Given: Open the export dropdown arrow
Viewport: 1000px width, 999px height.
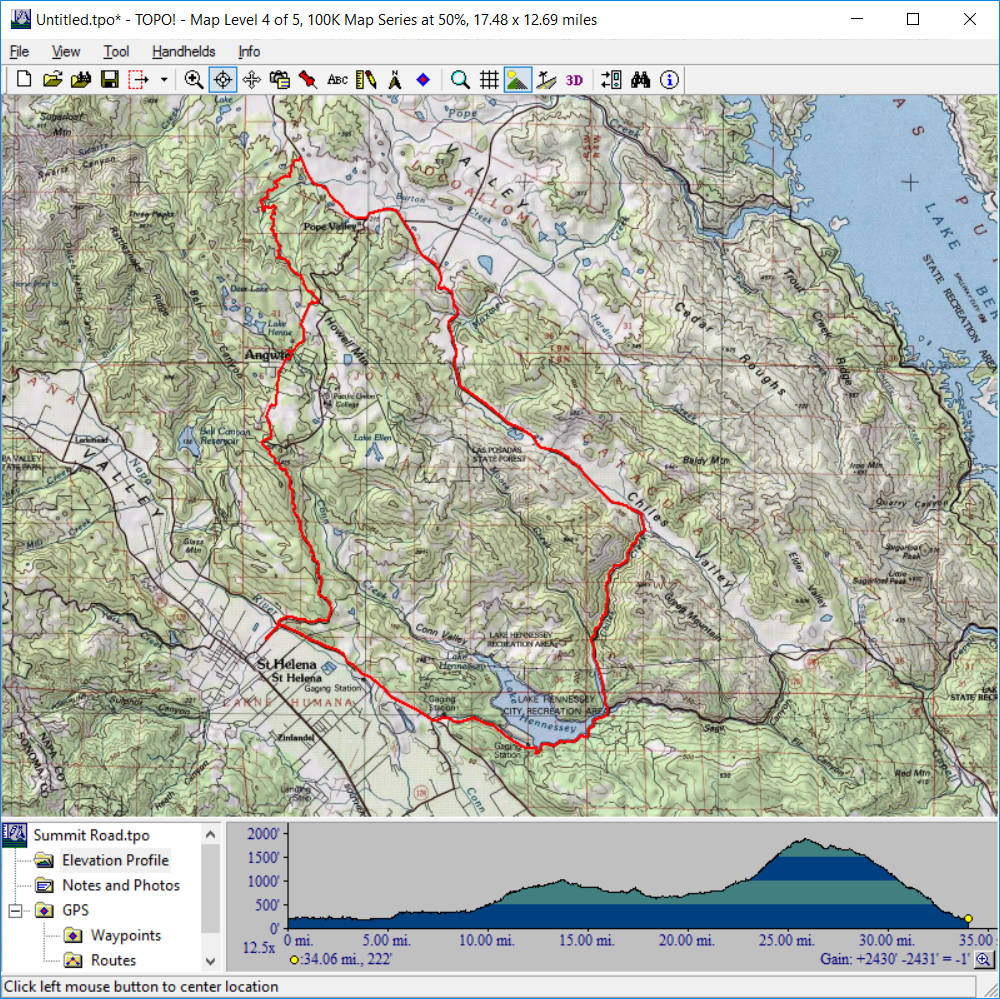Looking at the screenshot, I should [x=163, y=80].
